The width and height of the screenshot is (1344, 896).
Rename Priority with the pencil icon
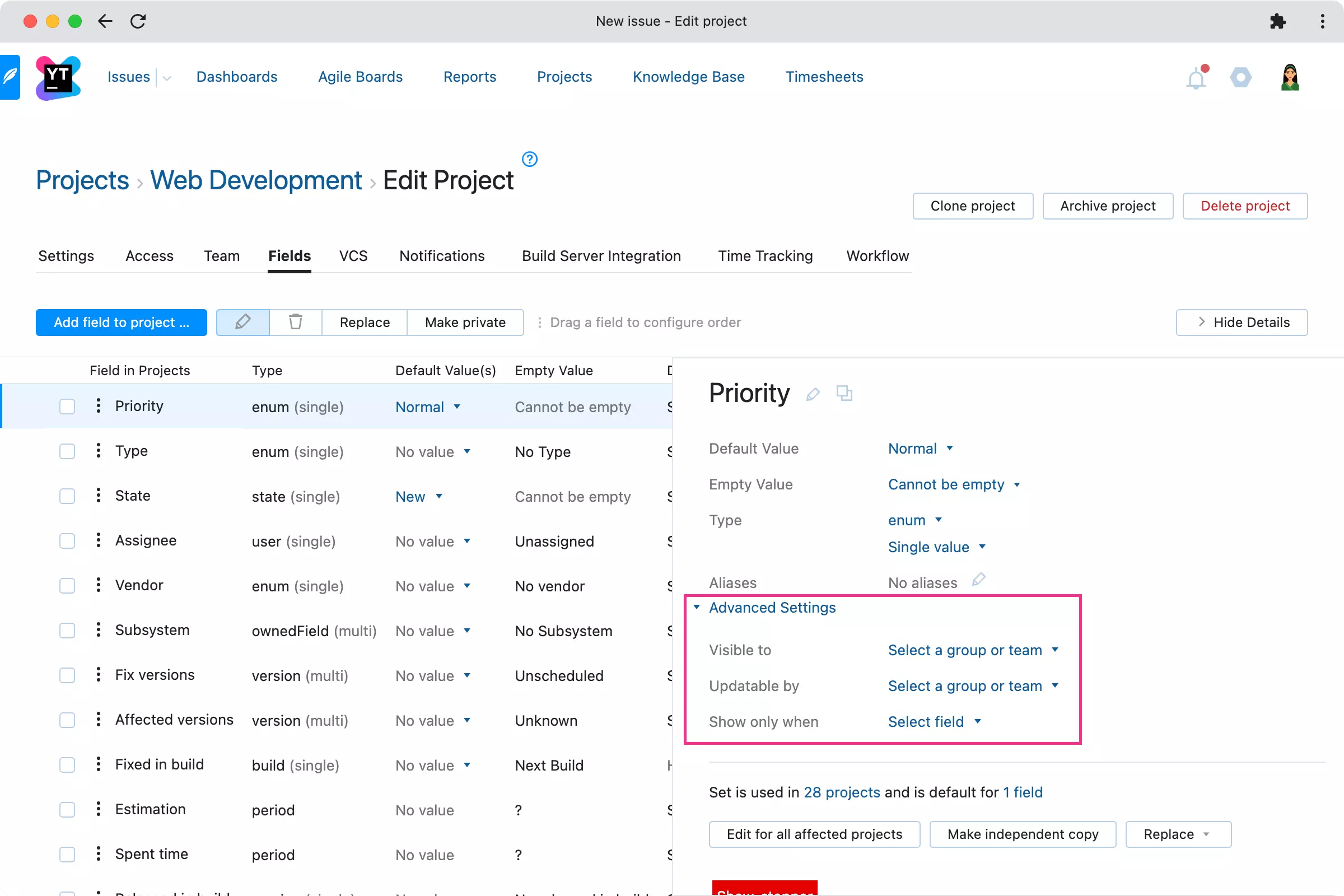pyautogui.click(x=813, y=394)
